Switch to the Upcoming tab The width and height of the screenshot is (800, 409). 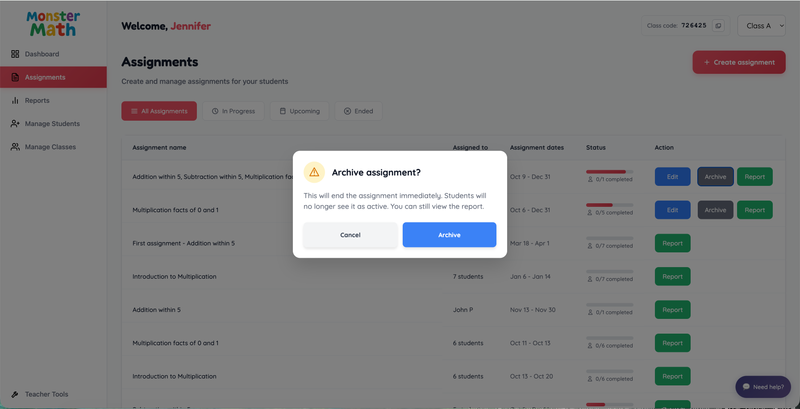click(x=299, y=111)
